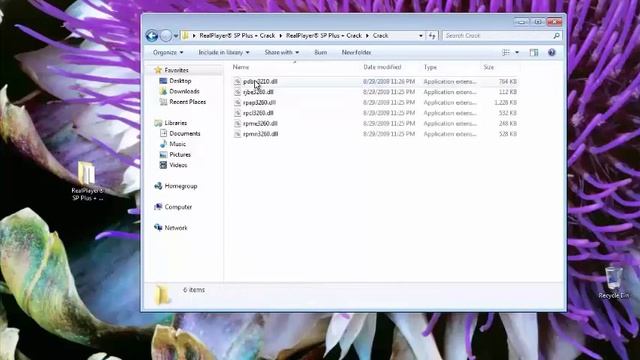Open the Share with menu
The height and width of the screenshot is (360, 640).
click(282, 53)
